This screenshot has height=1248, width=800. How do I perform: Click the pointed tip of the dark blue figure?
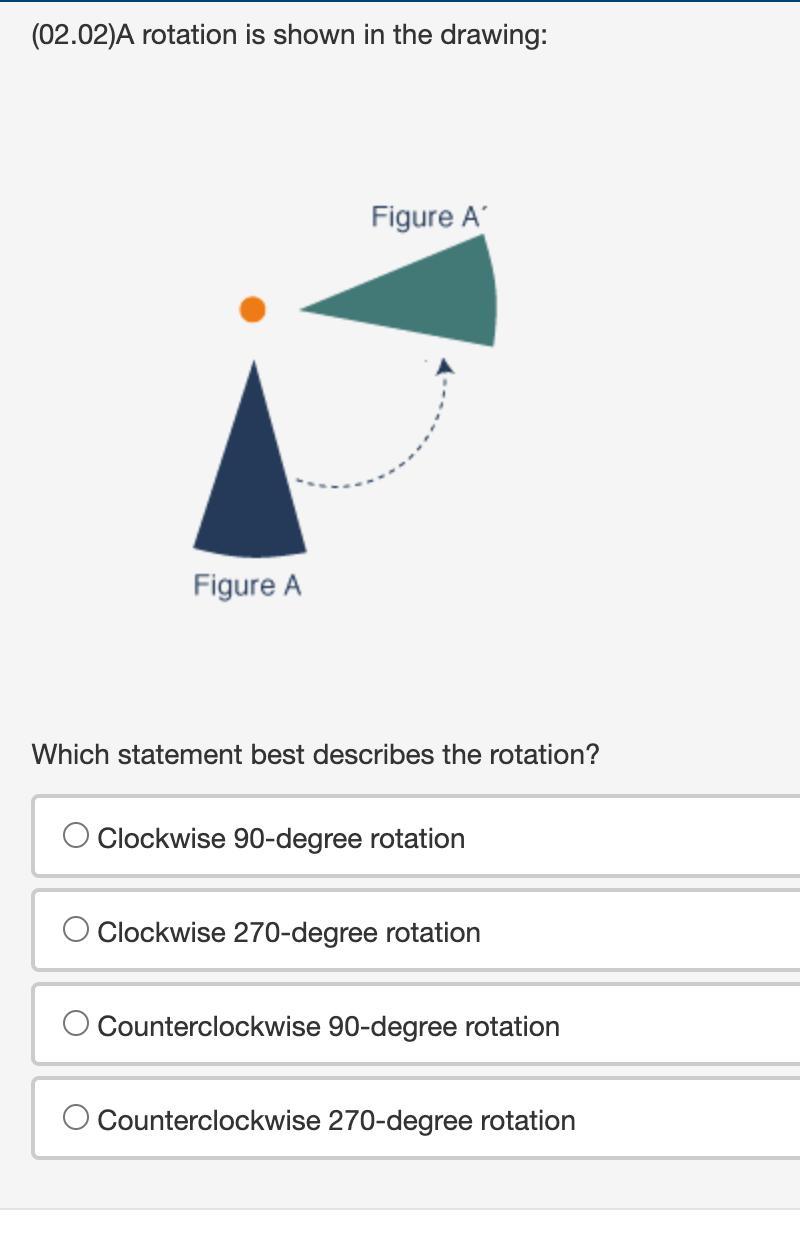pyautogui.click(x=254, y=370)
